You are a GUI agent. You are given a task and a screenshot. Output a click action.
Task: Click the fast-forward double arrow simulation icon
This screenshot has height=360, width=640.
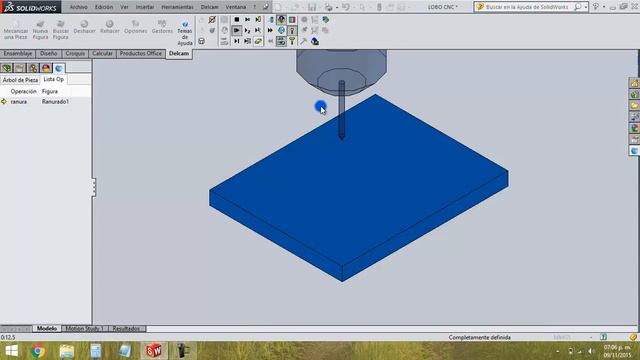pyautogui.click(x=270, y=30)
